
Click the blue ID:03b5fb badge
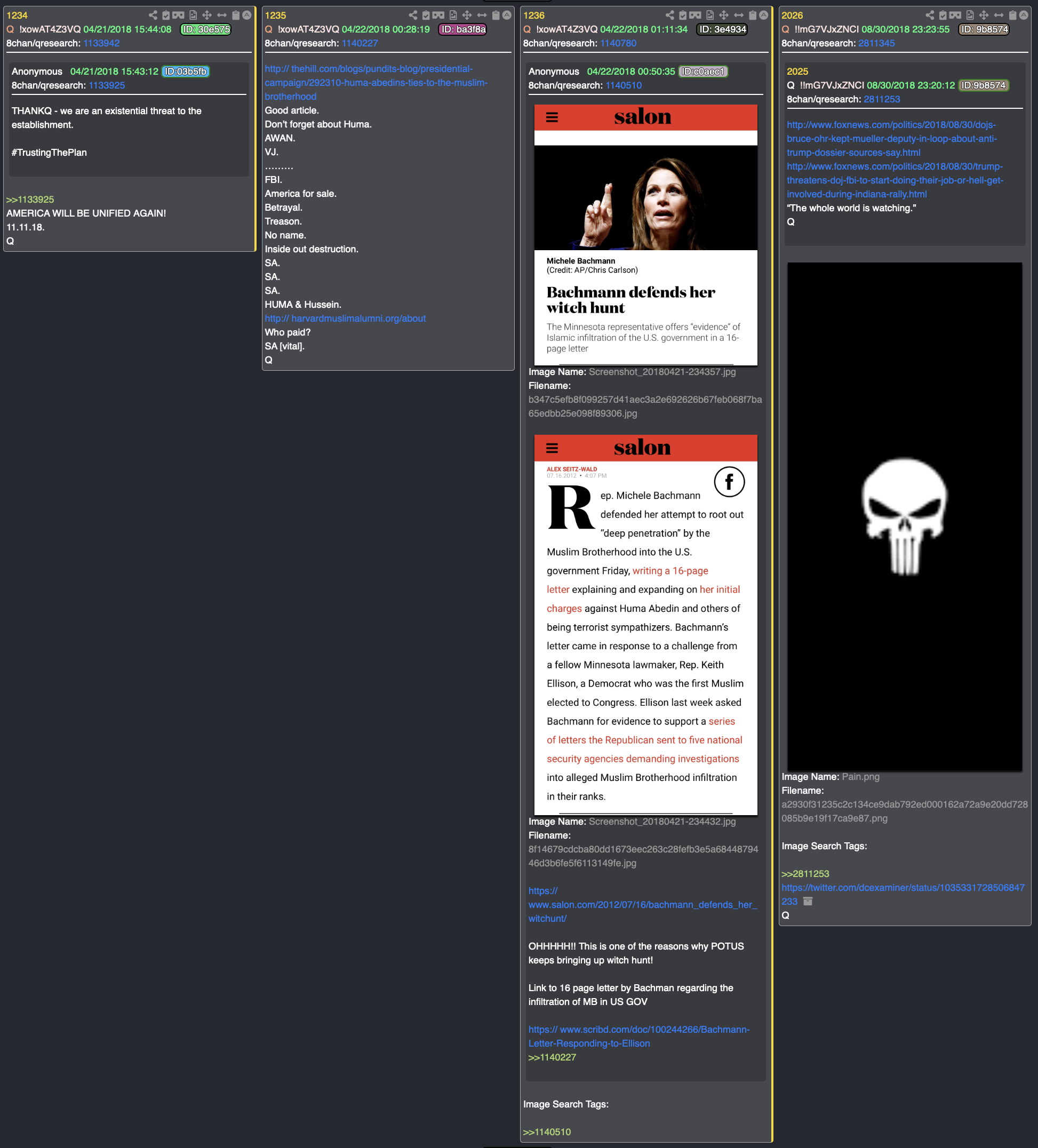[x=186, y=71]
